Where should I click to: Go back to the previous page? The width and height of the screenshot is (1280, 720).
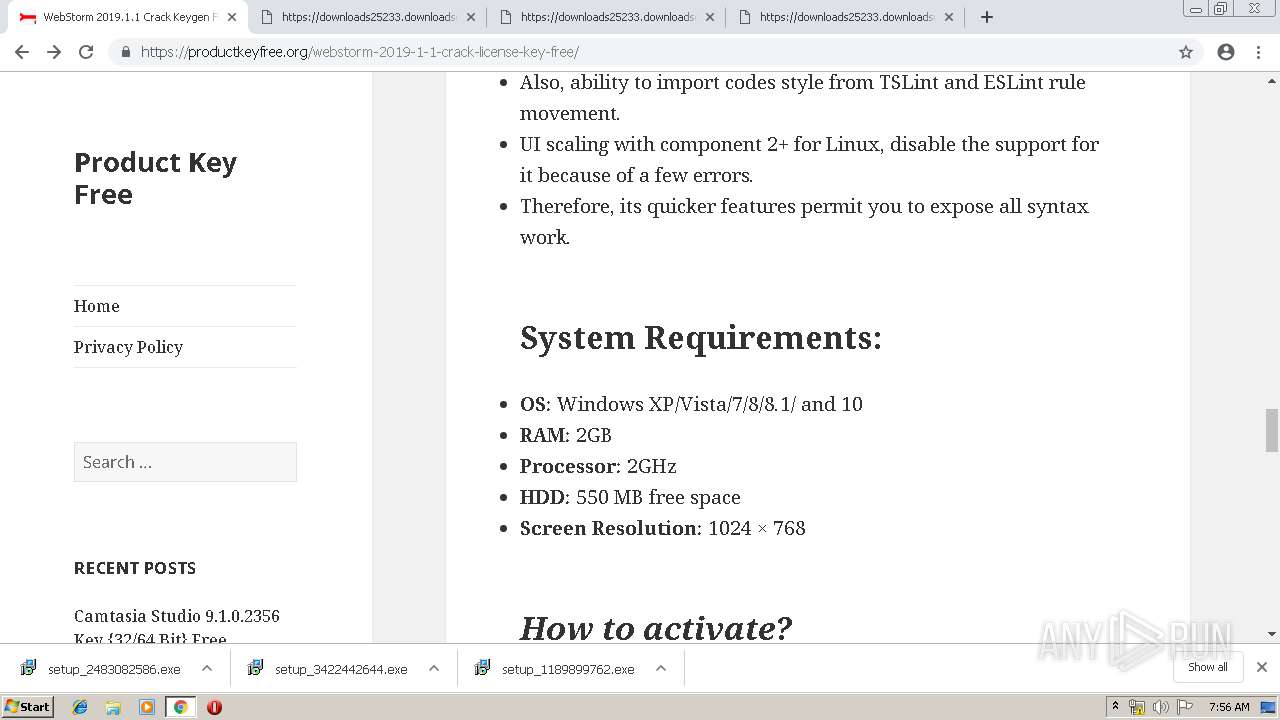[x=22, y=52]
